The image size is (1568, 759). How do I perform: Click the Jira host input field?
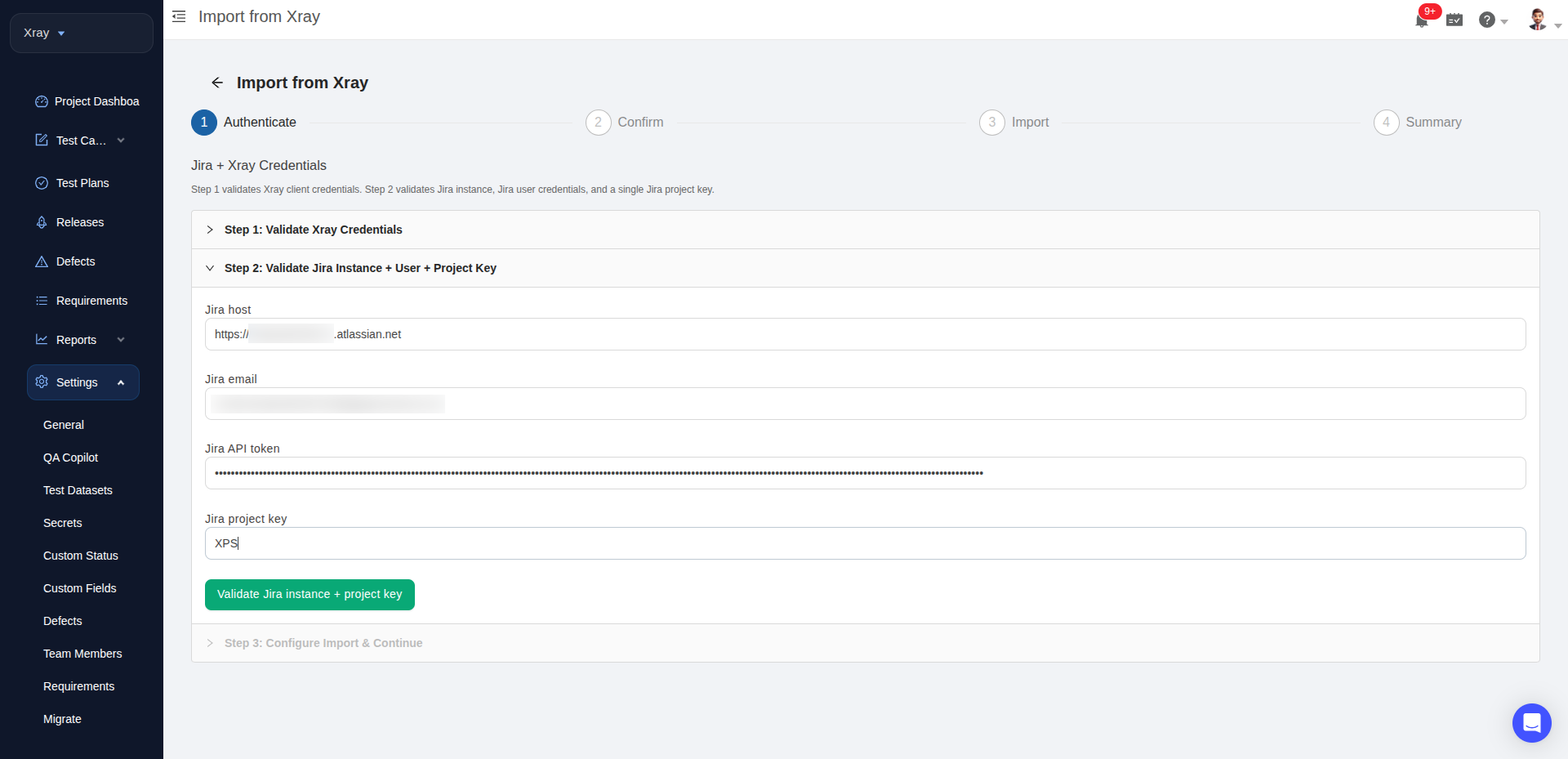pos(865,334)
